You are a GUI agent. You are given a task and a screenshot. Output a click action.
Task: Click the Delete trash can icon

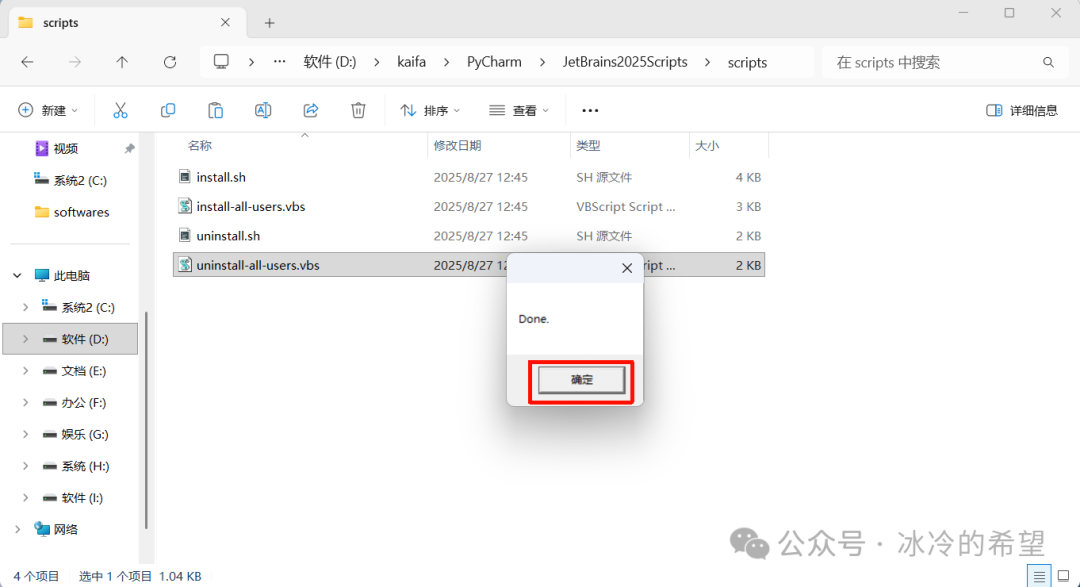(358, 110)
